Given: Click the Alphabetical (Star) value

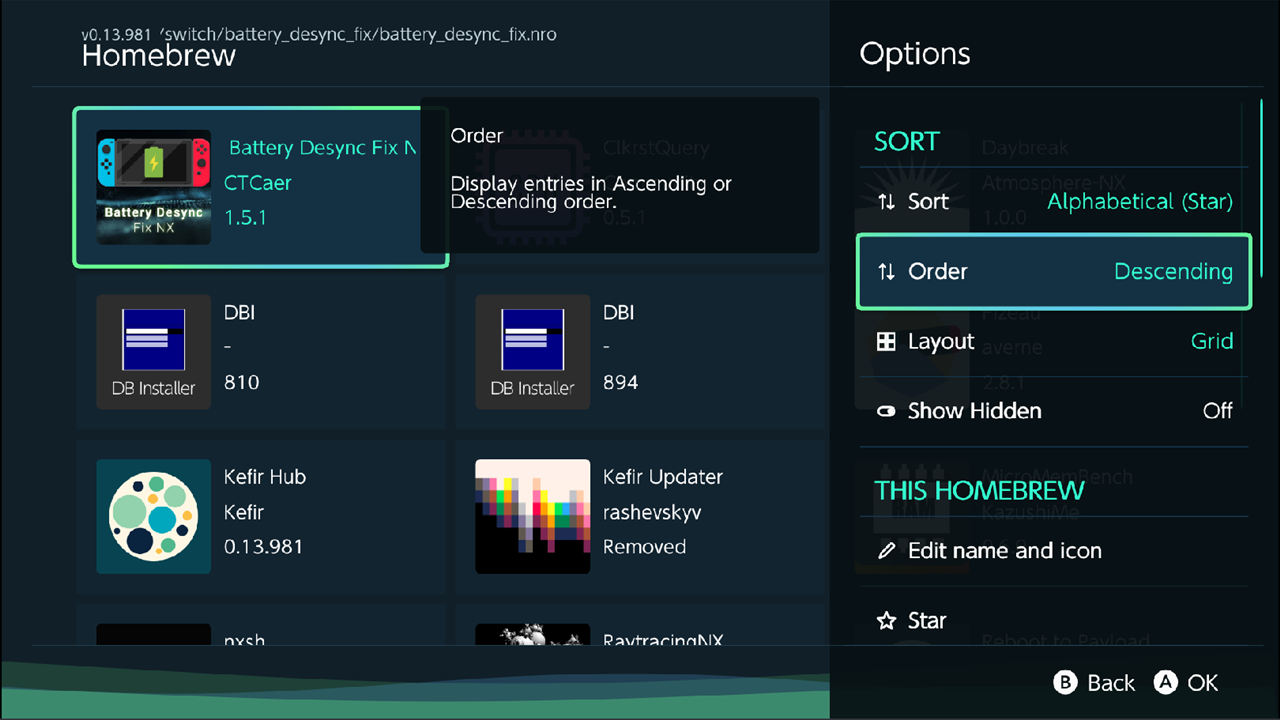Looking at the screenshot, I should click(x=1140, y=202).
